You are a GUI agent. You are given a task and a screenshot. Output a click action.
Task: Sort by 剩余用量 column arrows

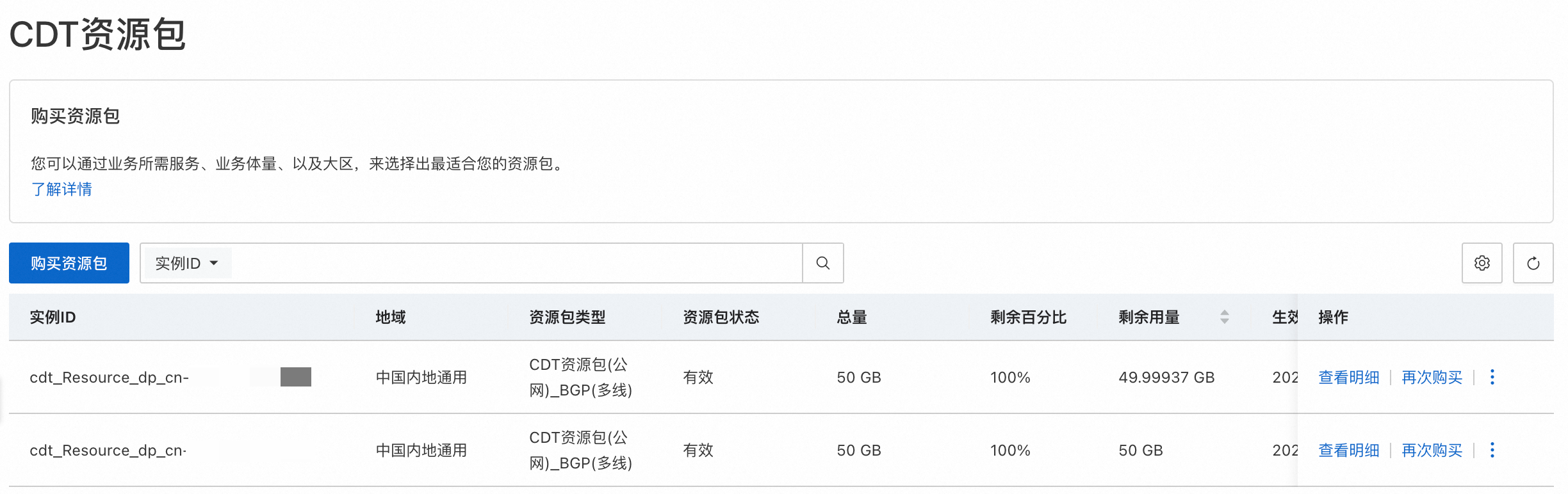[x=1224, y=317]
